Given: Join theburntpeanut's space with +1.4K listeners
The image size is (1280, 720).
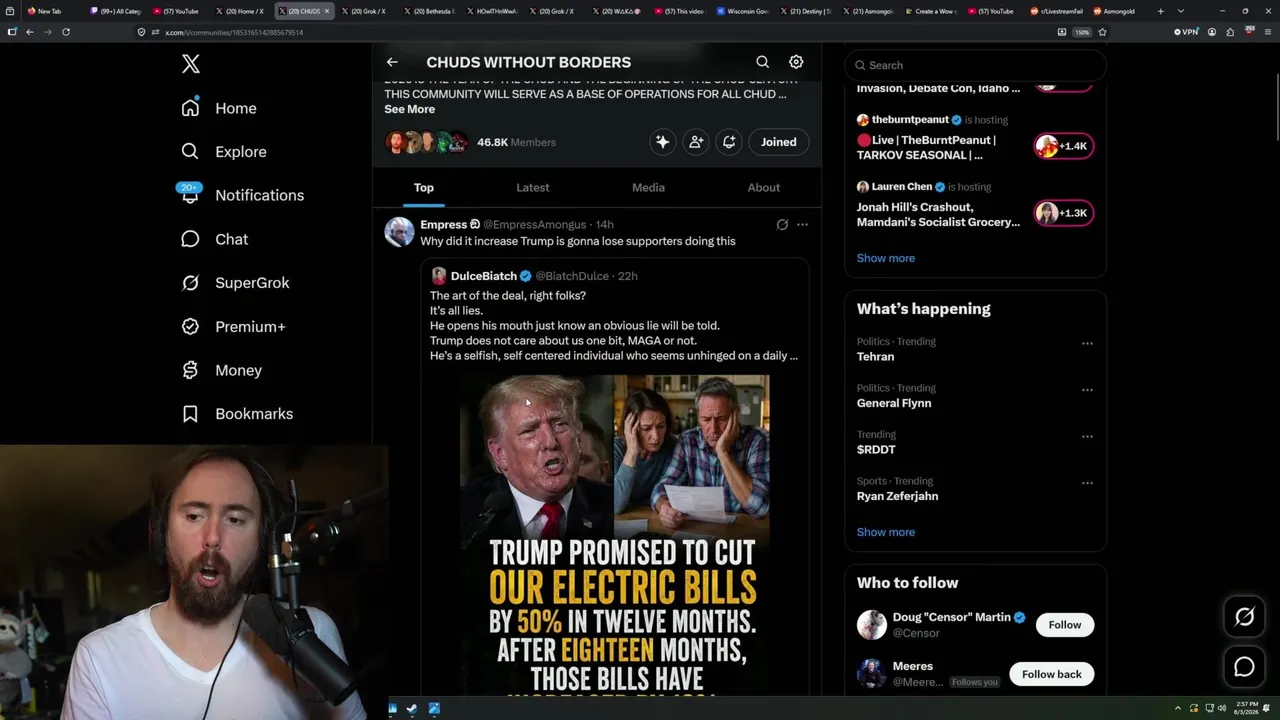Looking at the screenshot, I should click(x=1063, y=146).
